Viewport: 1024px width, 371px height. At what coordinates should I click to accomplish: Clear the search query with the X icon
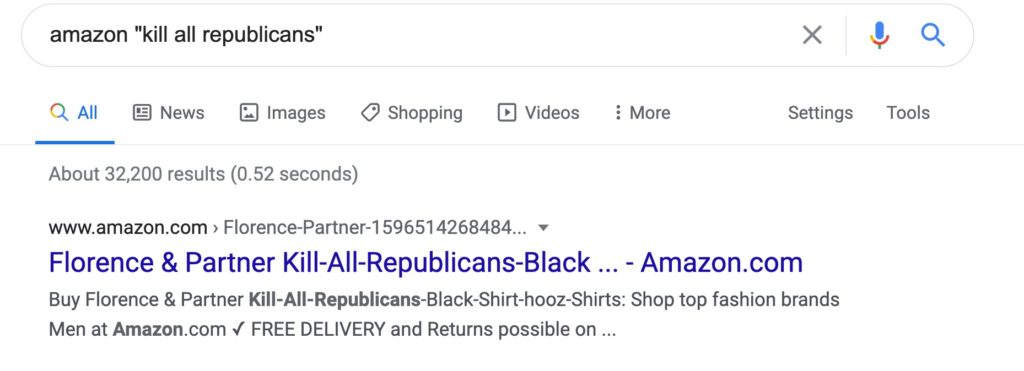(812, 35)
